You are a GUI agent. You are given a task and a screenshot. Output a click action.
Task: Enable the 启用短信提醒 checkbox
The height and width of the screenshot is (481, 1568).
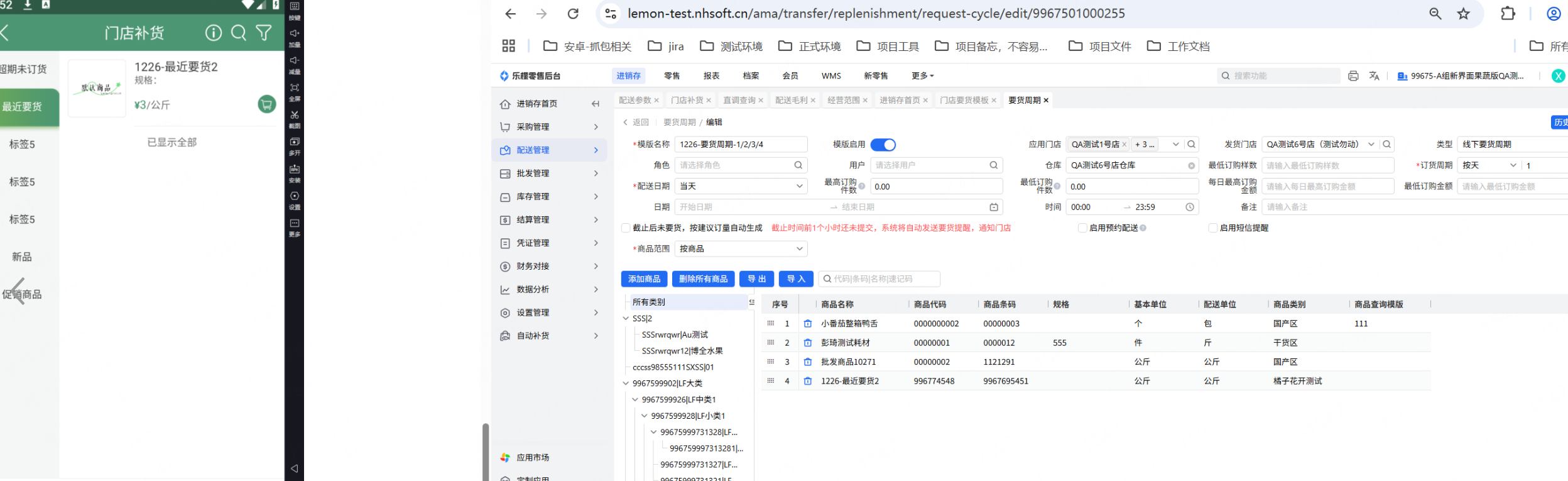coord(1213,228)
